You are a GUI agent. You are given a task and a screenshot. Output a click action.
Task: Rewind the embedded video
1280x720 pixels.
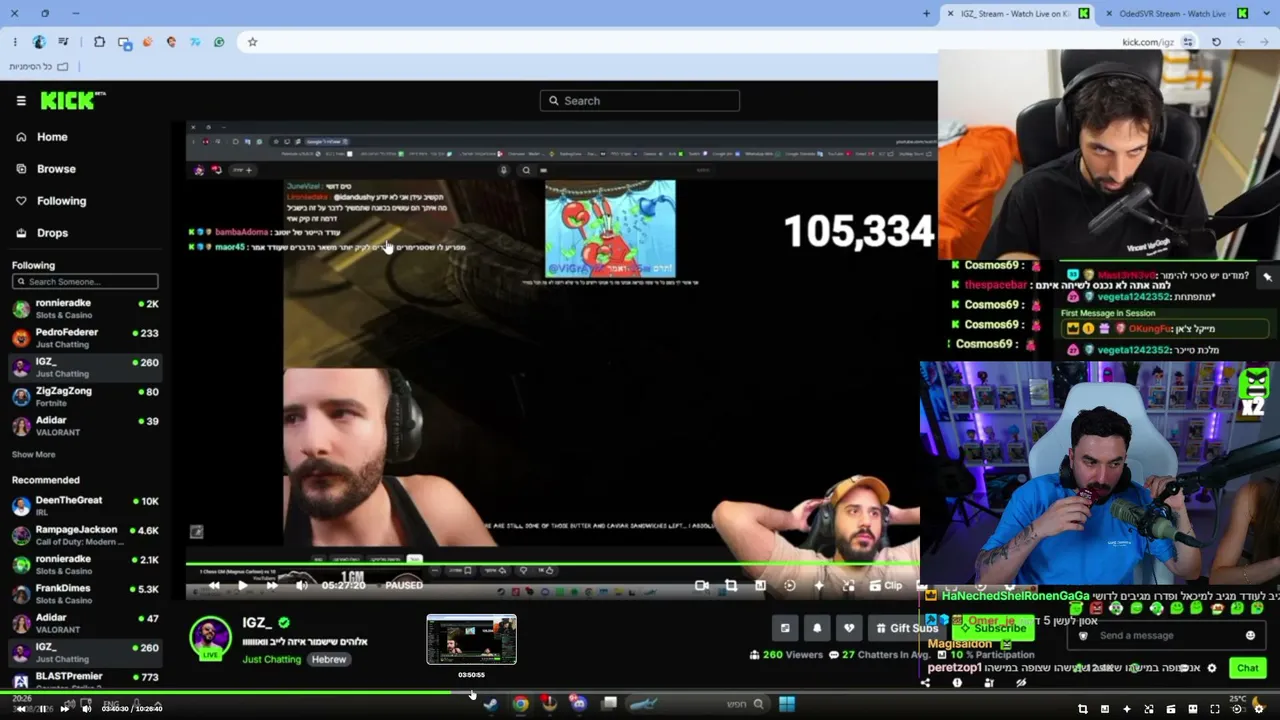pos(214,586)
